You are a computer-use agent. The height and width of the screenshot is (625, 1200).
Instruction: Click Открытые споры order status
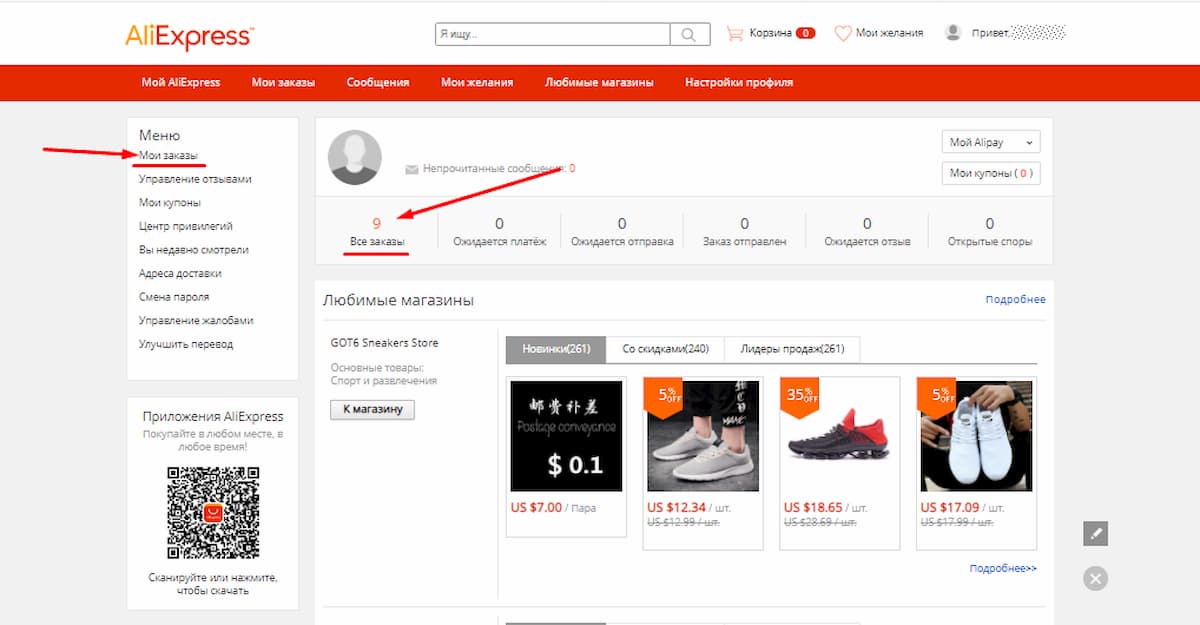point(990,231)
